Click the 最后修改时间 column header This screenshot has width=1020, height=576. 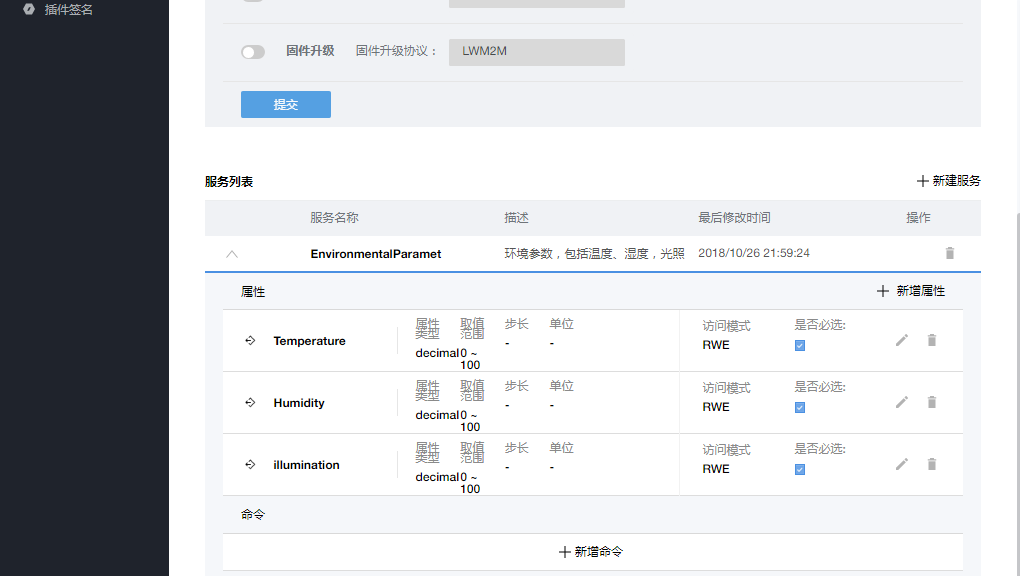(734, 218)
